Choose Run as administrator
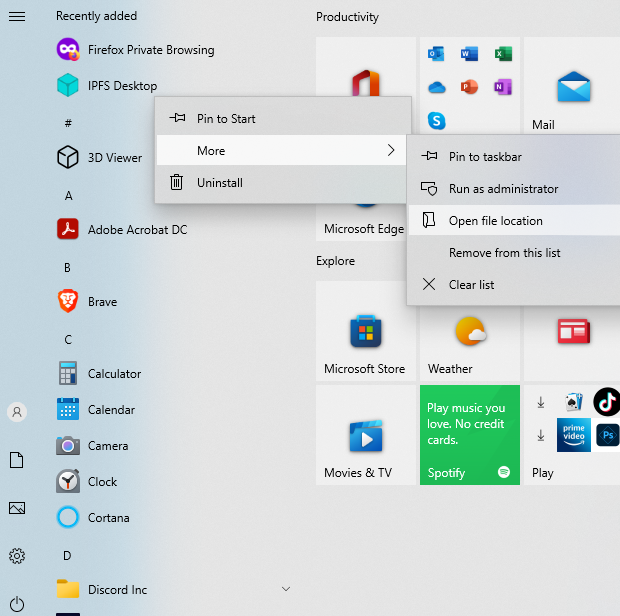Viewport: 620px width, 616px height. click(514, 189)
